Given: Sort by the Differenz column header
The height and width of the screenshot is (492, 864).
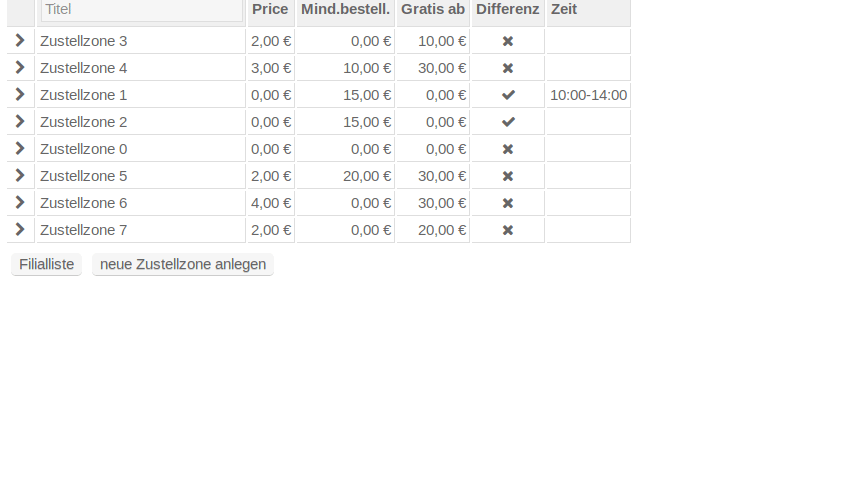Looking at the screenshot, I should tap(507, 9).
